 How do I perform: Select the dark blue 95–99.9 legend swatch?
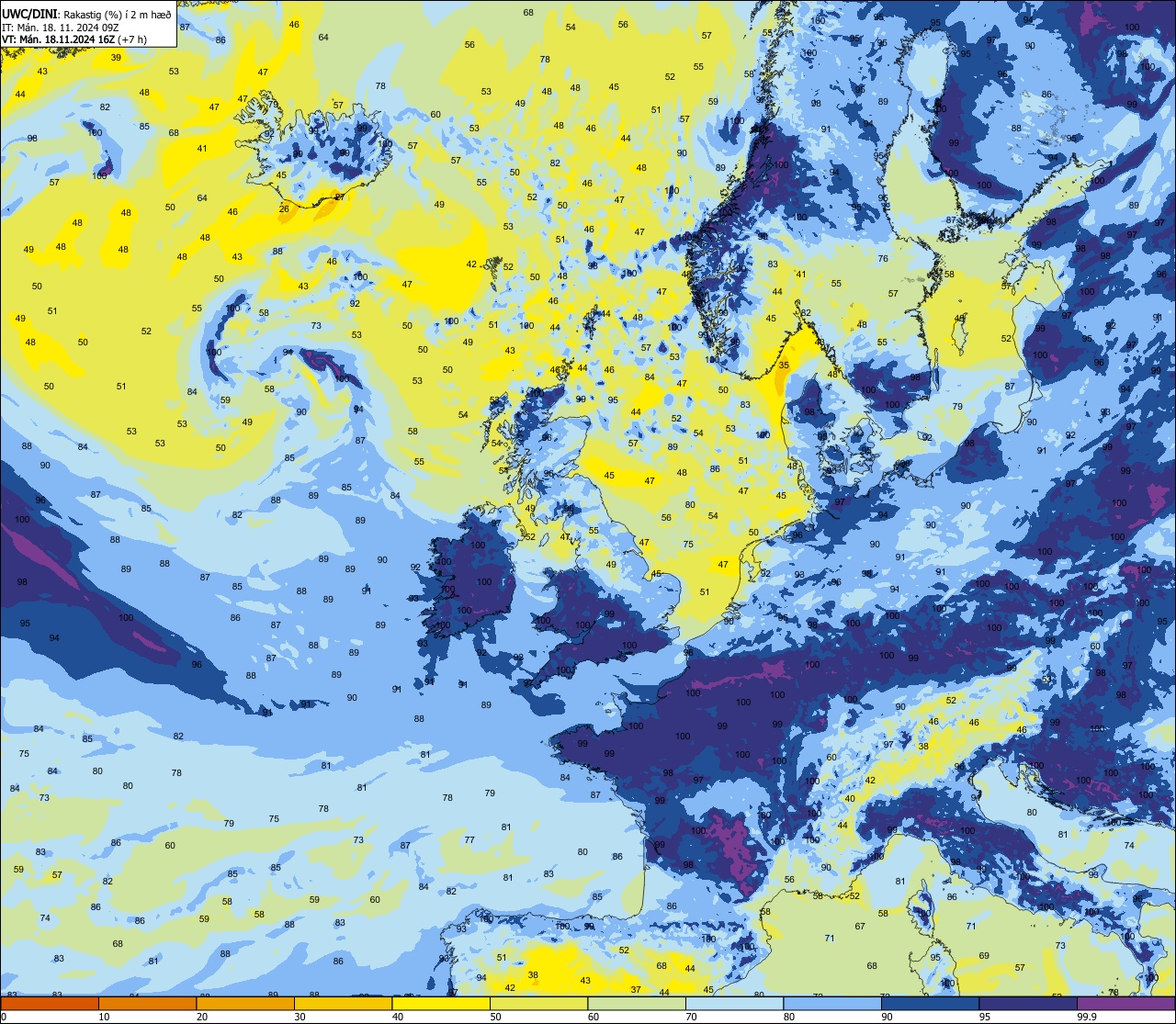click(x=1028, y=1003)
